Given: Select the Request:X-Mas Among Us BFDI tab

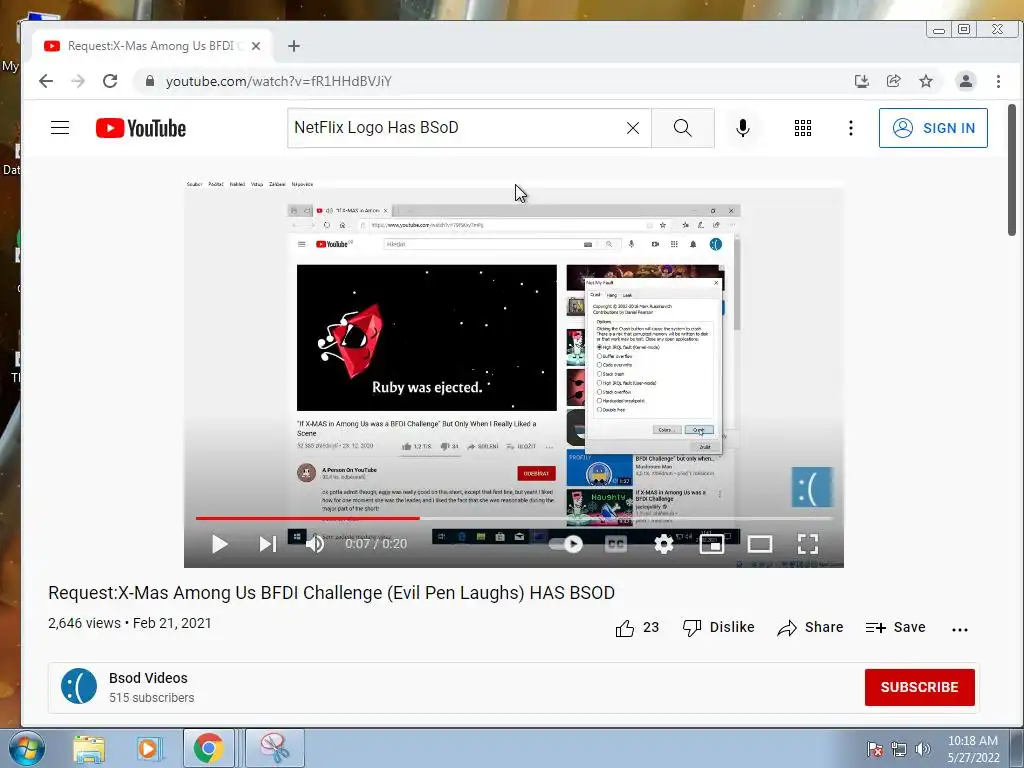Looking at the screenshot, I should tap(152, 46).
